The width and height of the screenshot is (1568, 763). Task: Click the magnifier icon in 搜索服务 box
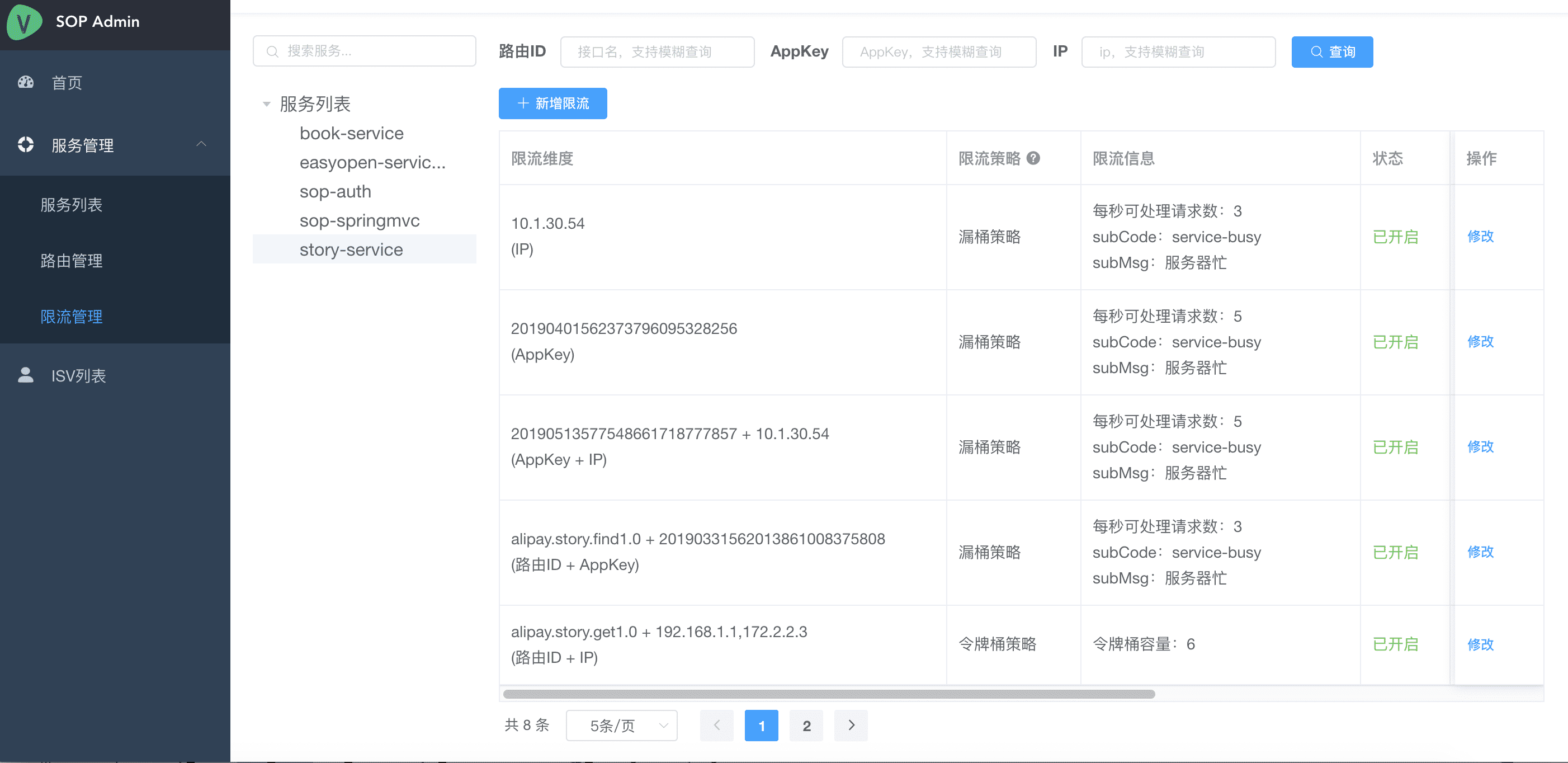click(273, 51)
